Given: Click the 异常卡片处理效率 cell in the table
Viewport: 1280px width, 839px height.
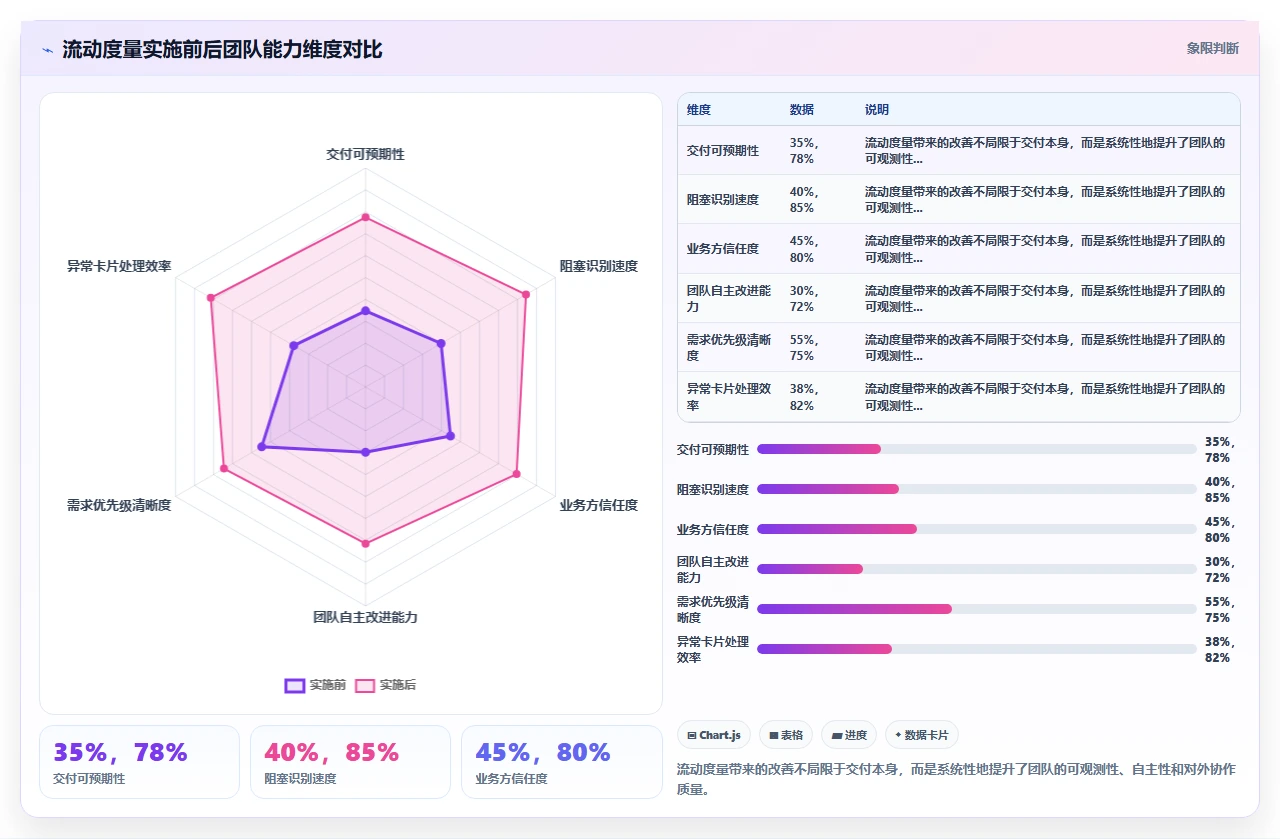Looking at the screenshot, I should [729, 397].
